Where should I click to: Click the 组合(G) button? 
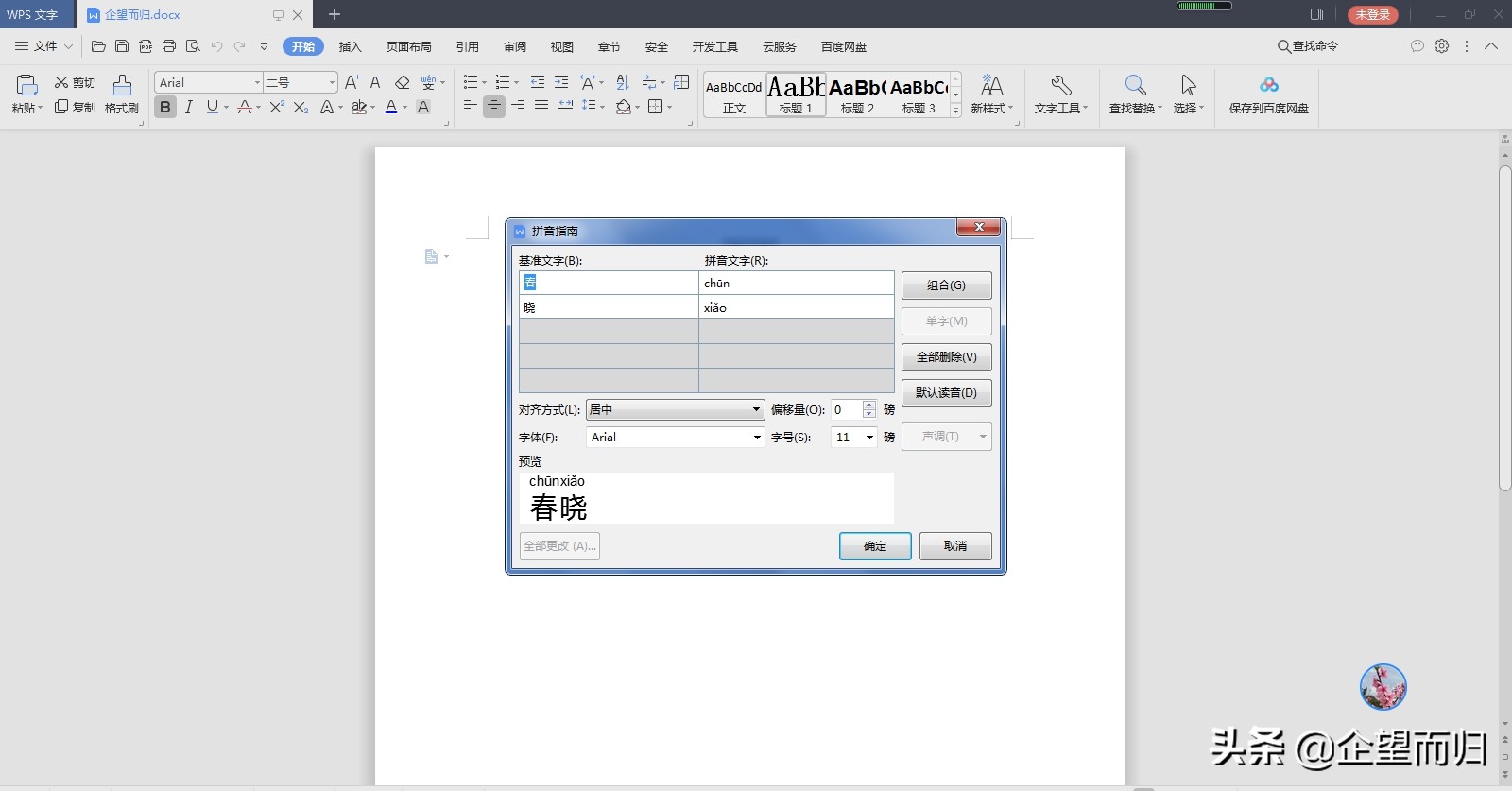[946, 284]
